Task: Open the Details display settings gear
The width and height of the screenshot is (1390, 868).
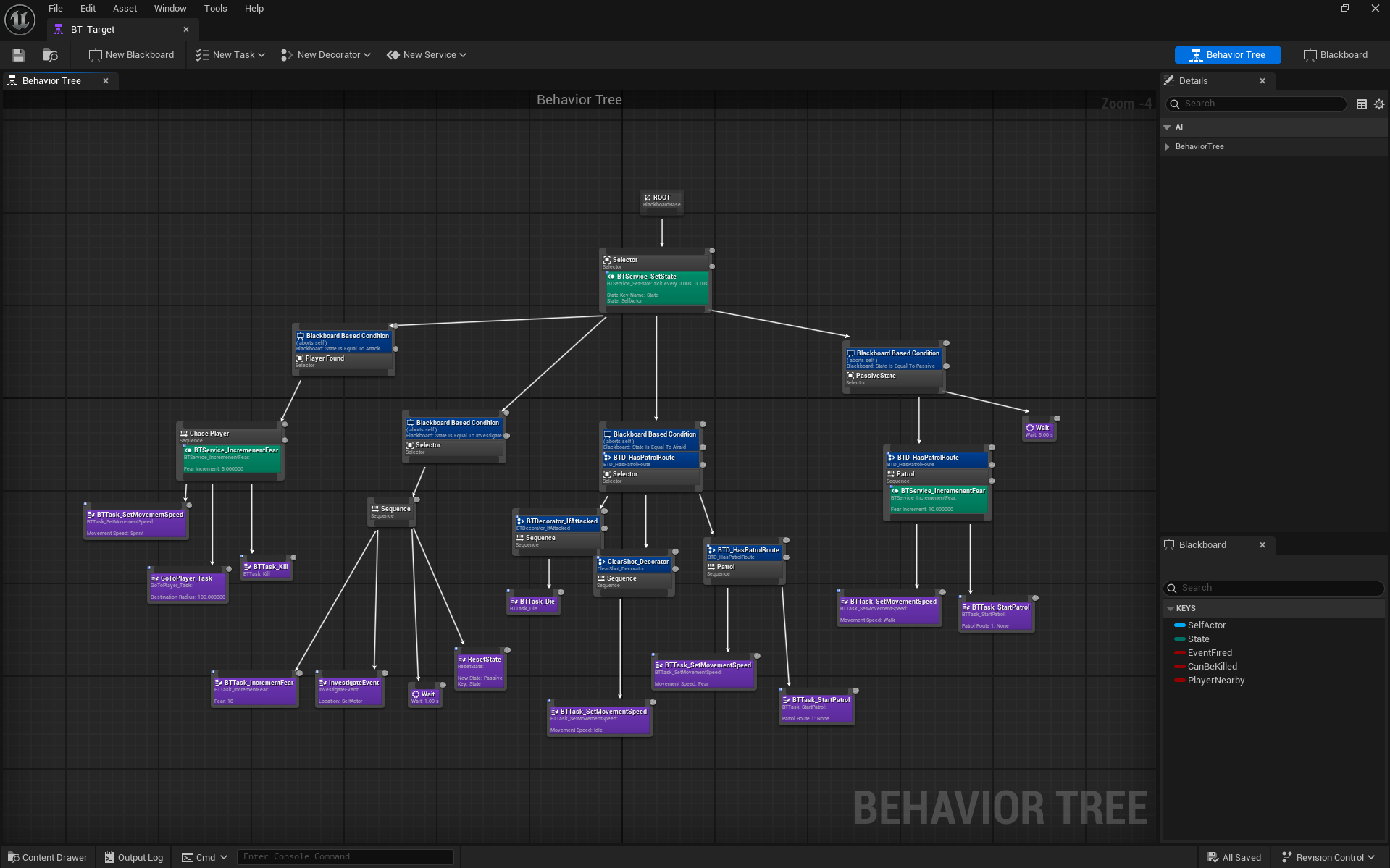Action: 1378,104
